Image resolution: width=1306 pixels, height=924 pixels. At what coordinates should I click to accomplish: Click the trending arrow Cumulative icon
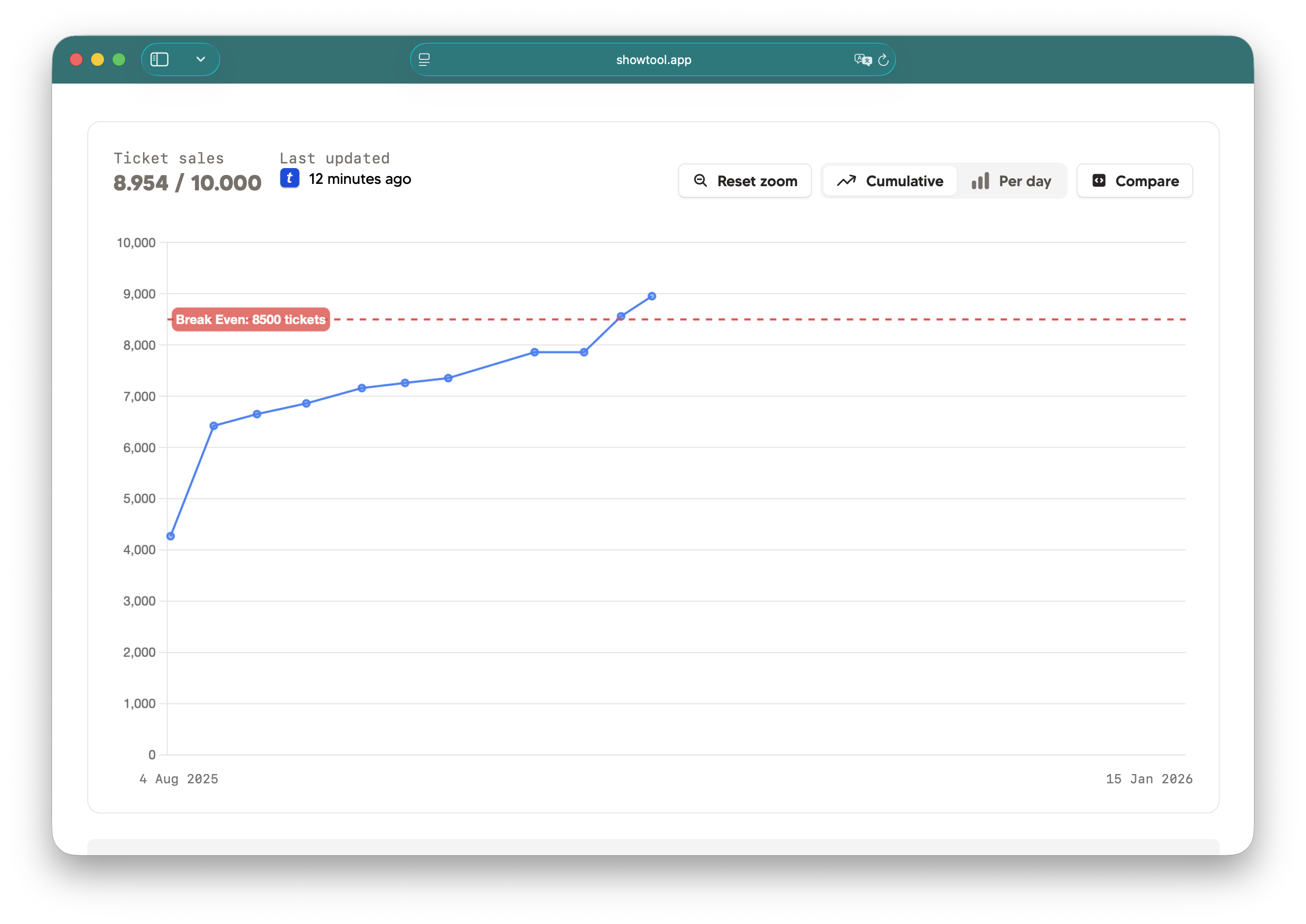point(846,181)
